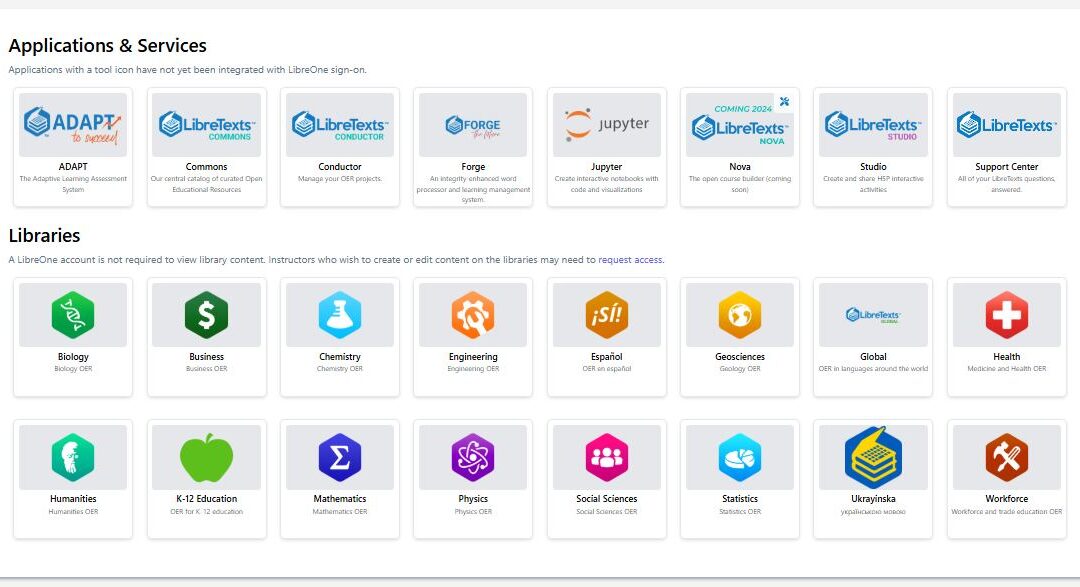Open the Biology DNA icon
Screen dimensions: 1080x587
point(73,315)
